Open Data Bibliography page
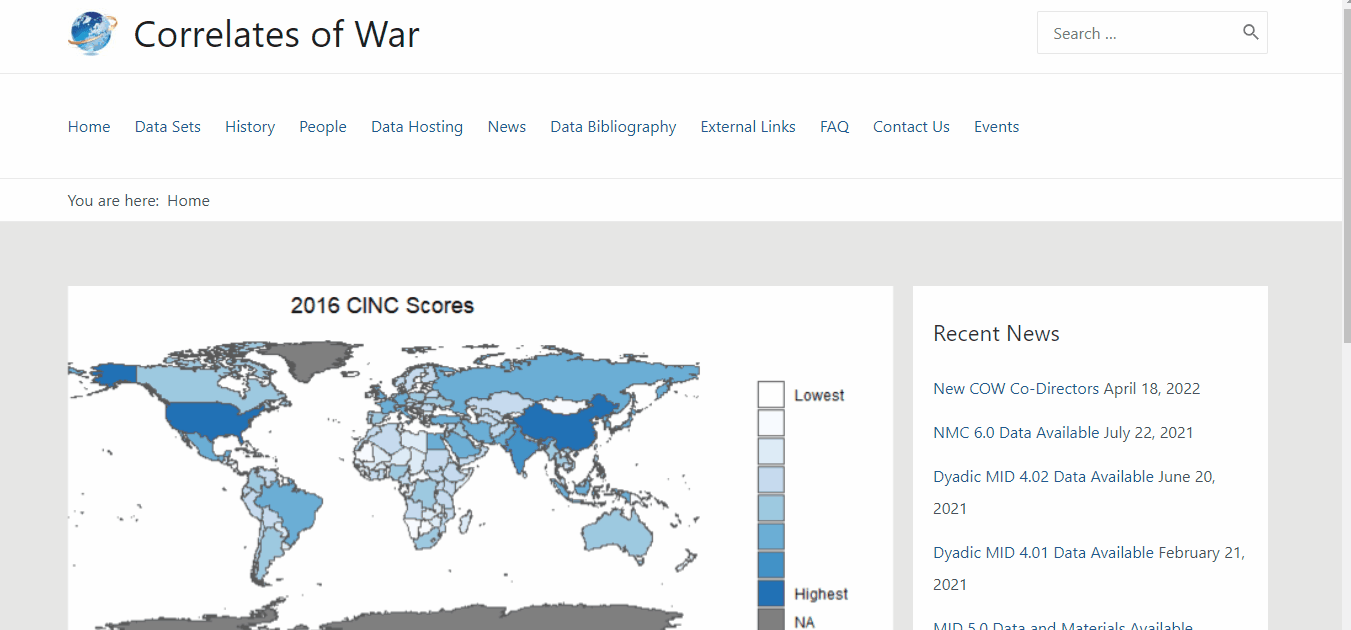The height and width of the screenshot is (630, 1351). click(x=613, y=127)
